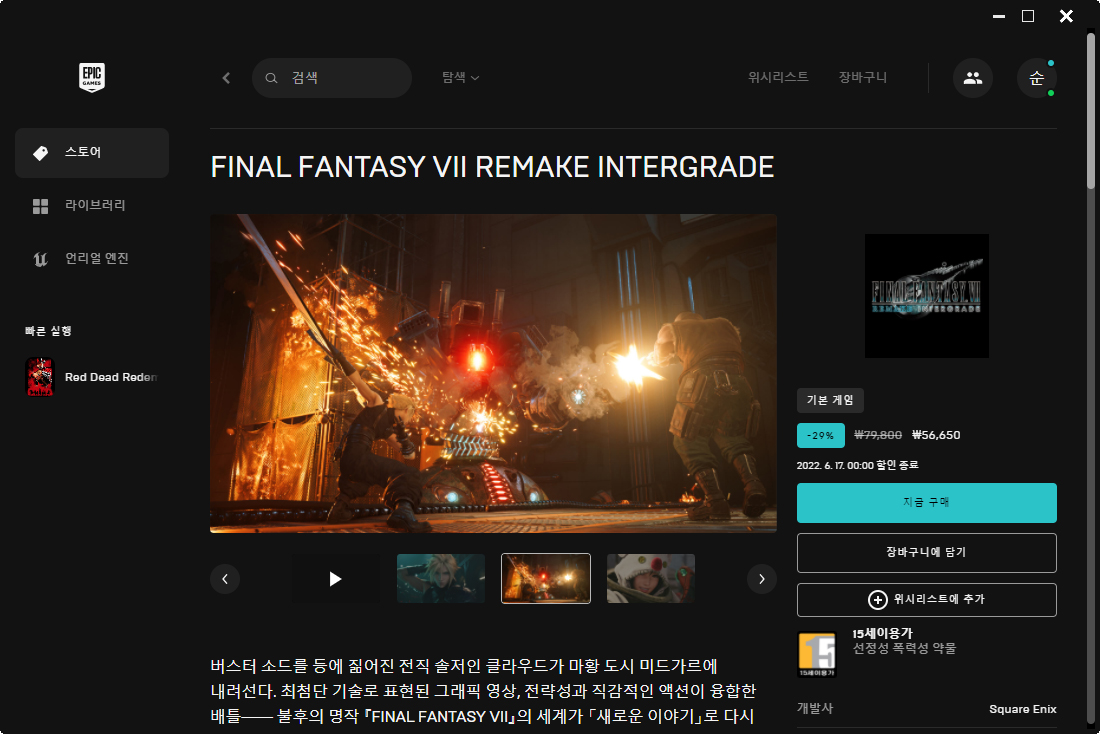Click the game title heading

492,167
